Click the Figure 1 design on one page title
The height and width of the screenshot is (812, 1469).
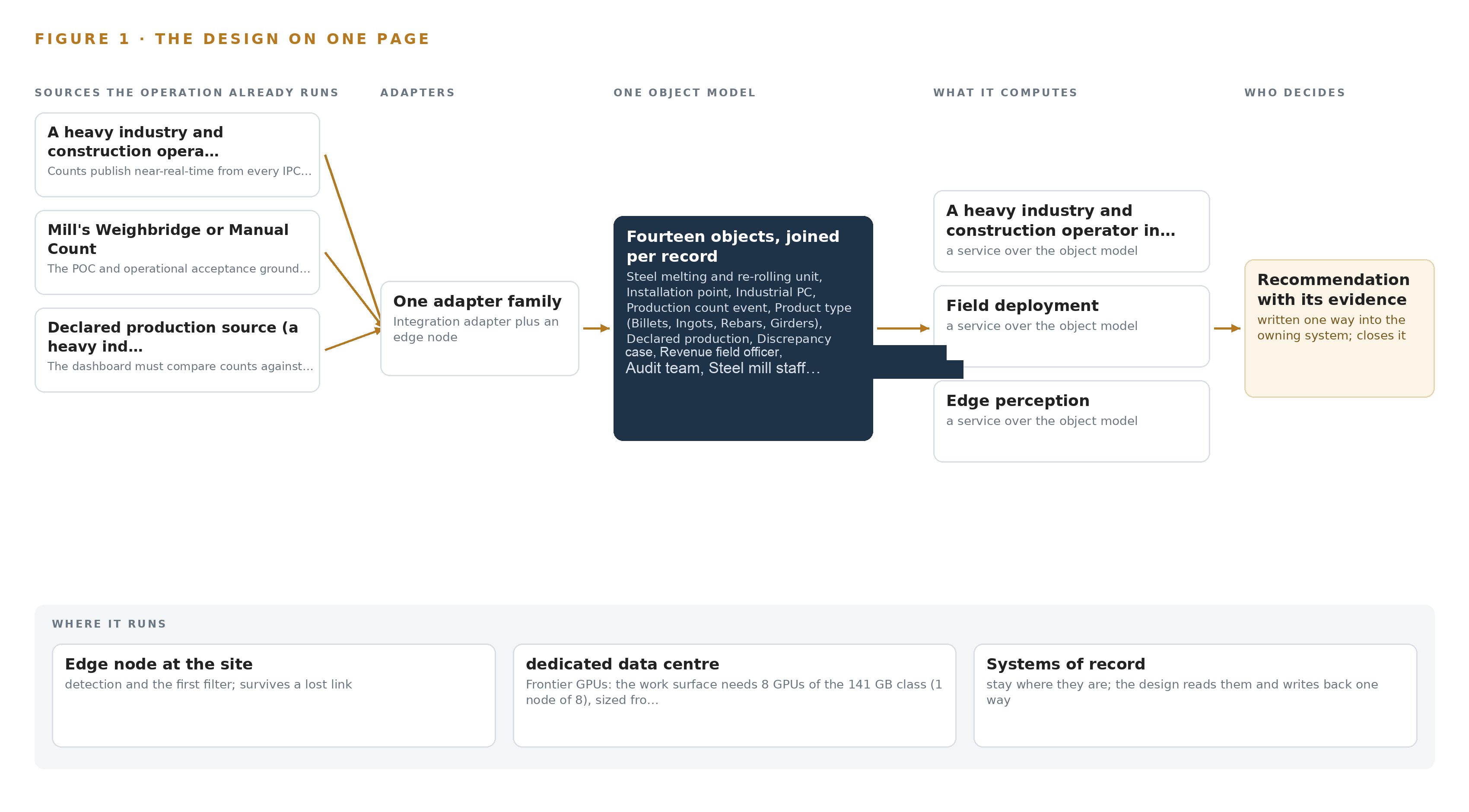click(232, 39)
